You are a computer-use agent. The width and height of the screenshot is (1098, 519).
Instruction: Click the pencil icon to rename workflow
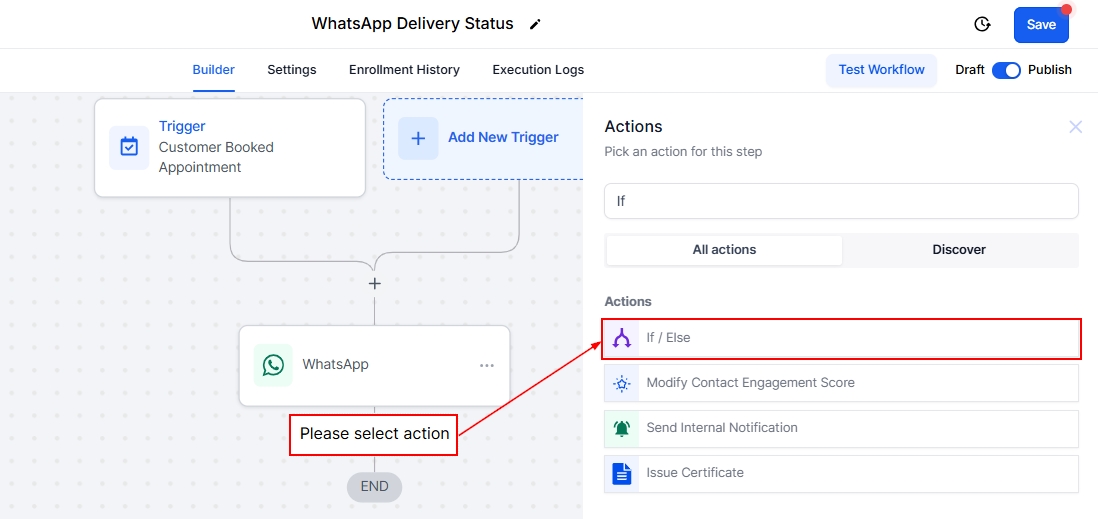point(535,24)
